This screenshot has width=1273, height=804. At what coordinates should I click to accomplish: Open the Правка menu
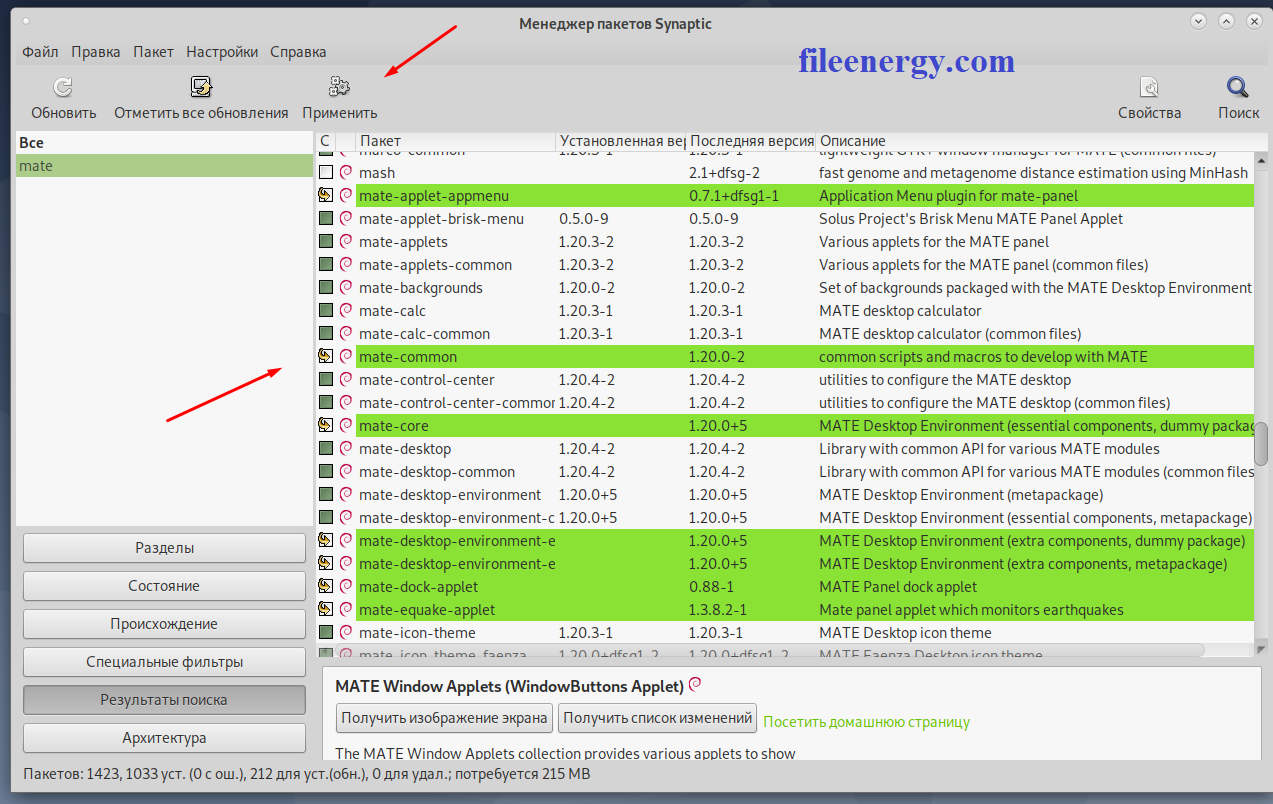point(96,52)
